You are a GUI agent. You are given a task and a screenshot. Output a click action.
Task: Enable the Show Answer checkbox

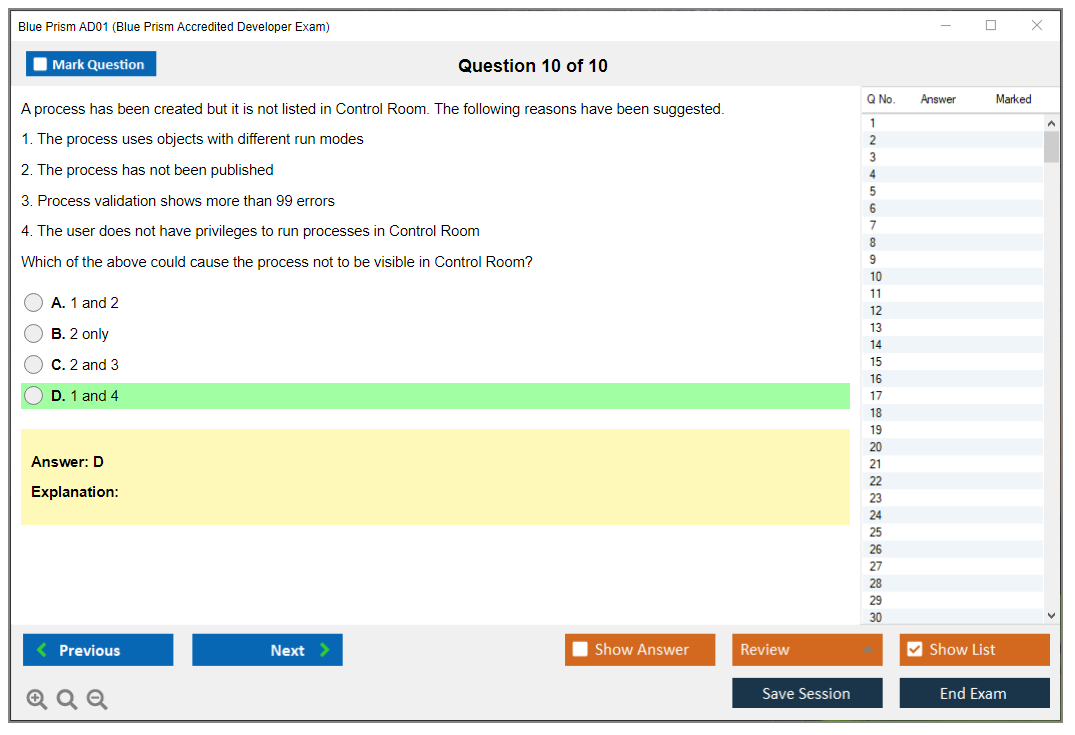pyautogui.click(x=580, y=650)
